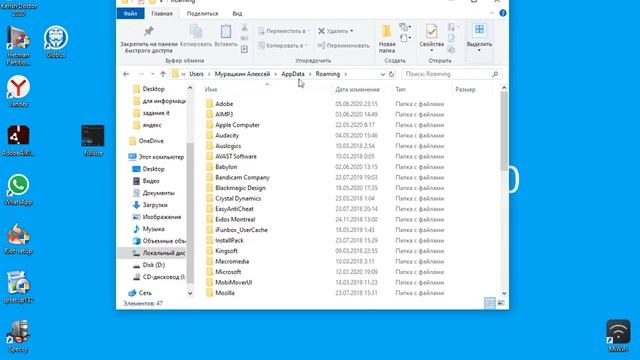
Task: Select the EasyAntiCheat folder
Action: pyautogui.click(x=234, y=209)
